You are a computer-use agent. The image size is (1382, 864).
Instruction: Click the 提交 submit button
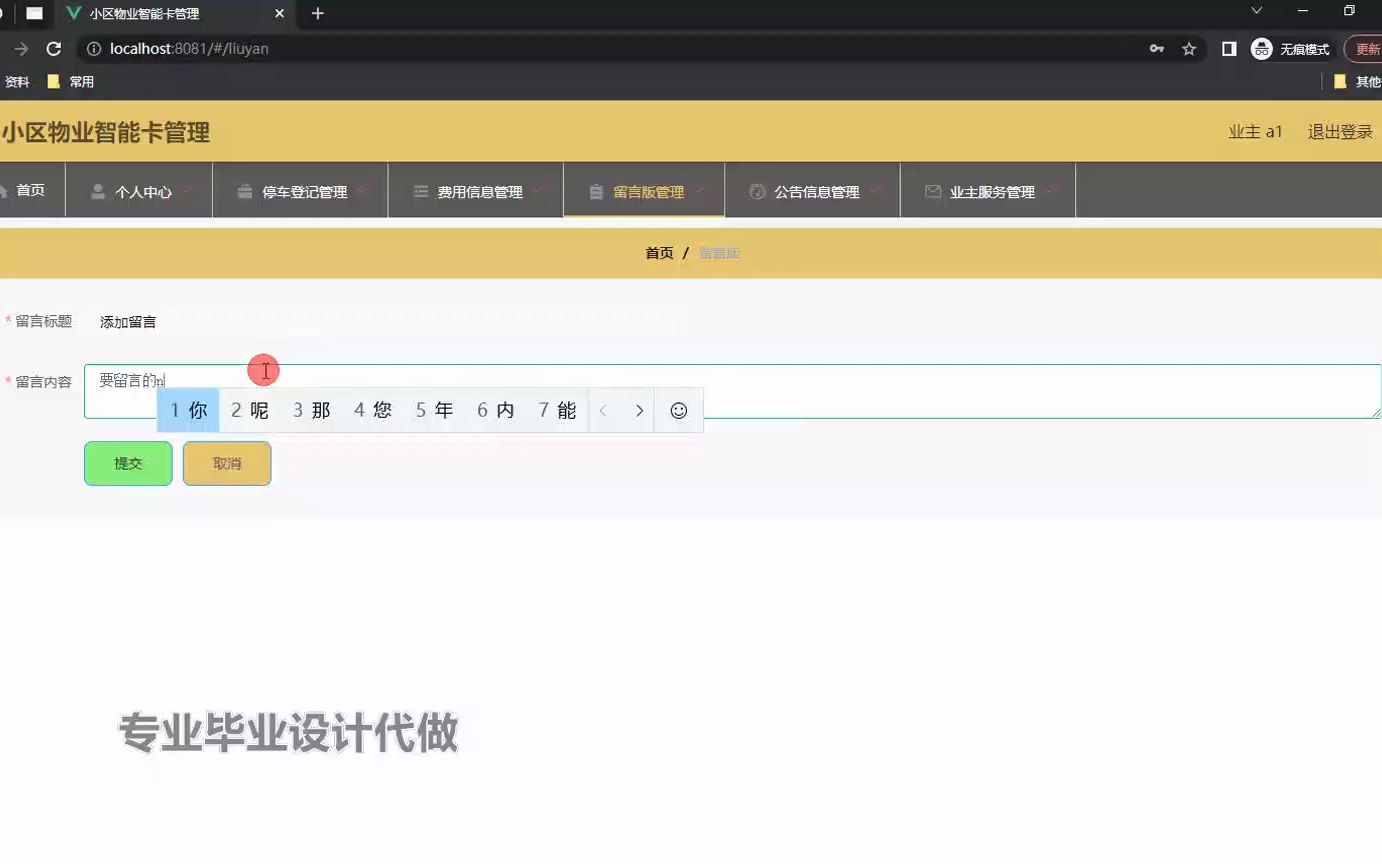[x=127, y=463]
